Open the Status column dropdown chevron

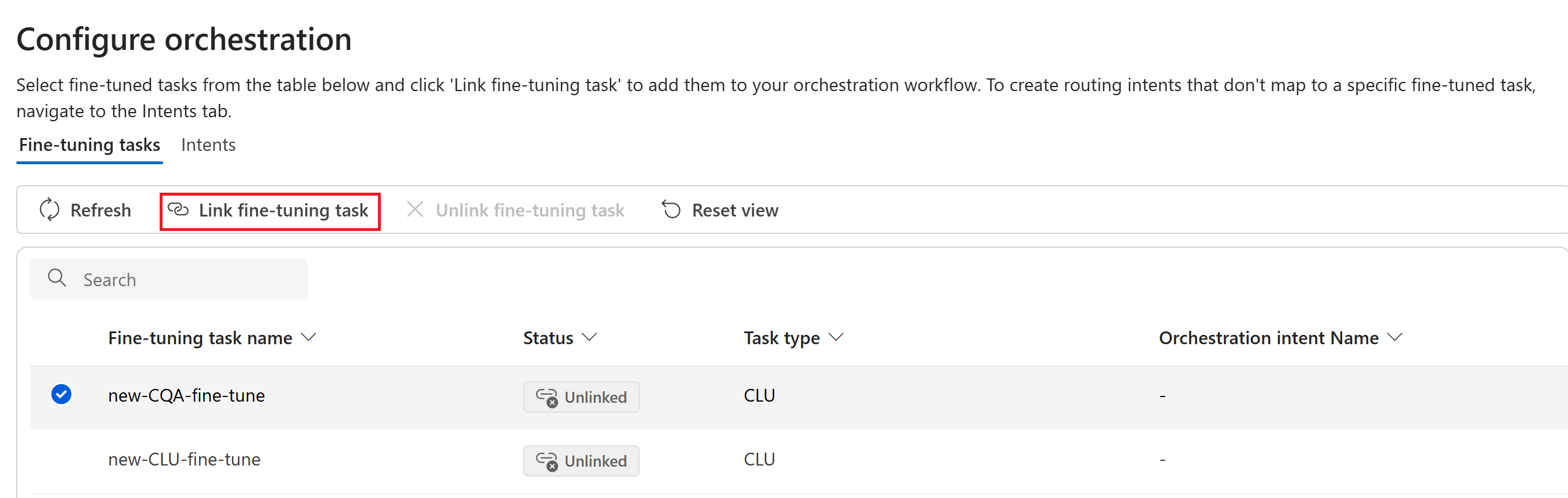click(x=589, y=337)
